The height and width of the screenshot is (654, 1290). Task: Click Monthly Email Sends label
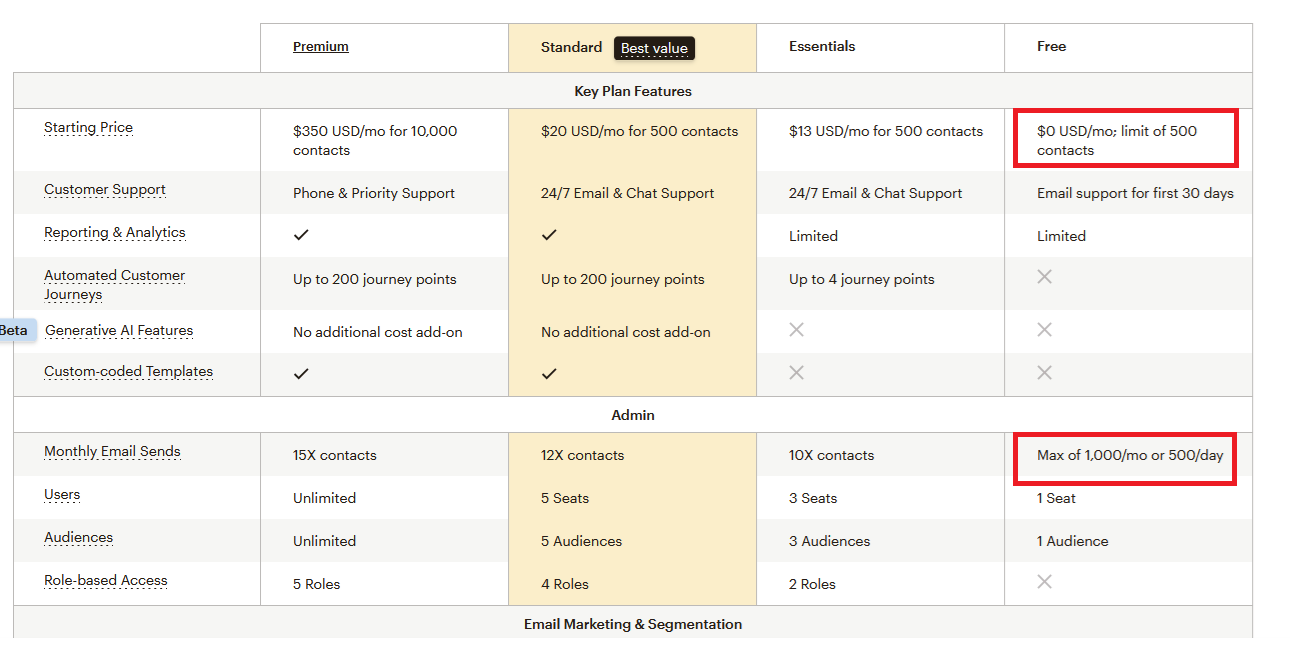coord(112,452)
